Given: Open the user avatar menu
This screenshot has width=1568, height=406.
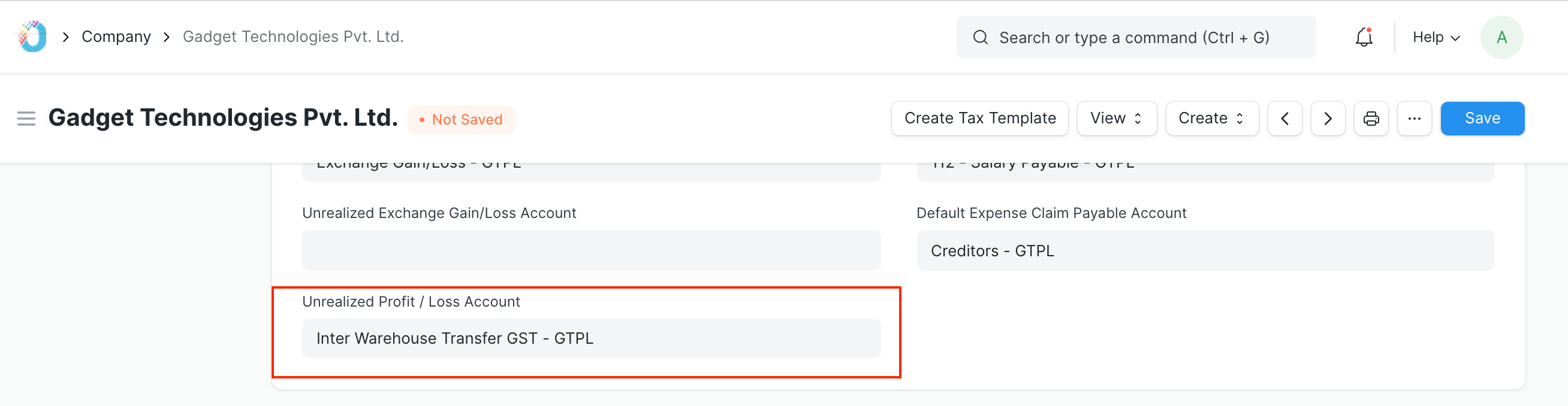Looking at the screenshot, I should pyautogui.click(x=1501, y=37).
